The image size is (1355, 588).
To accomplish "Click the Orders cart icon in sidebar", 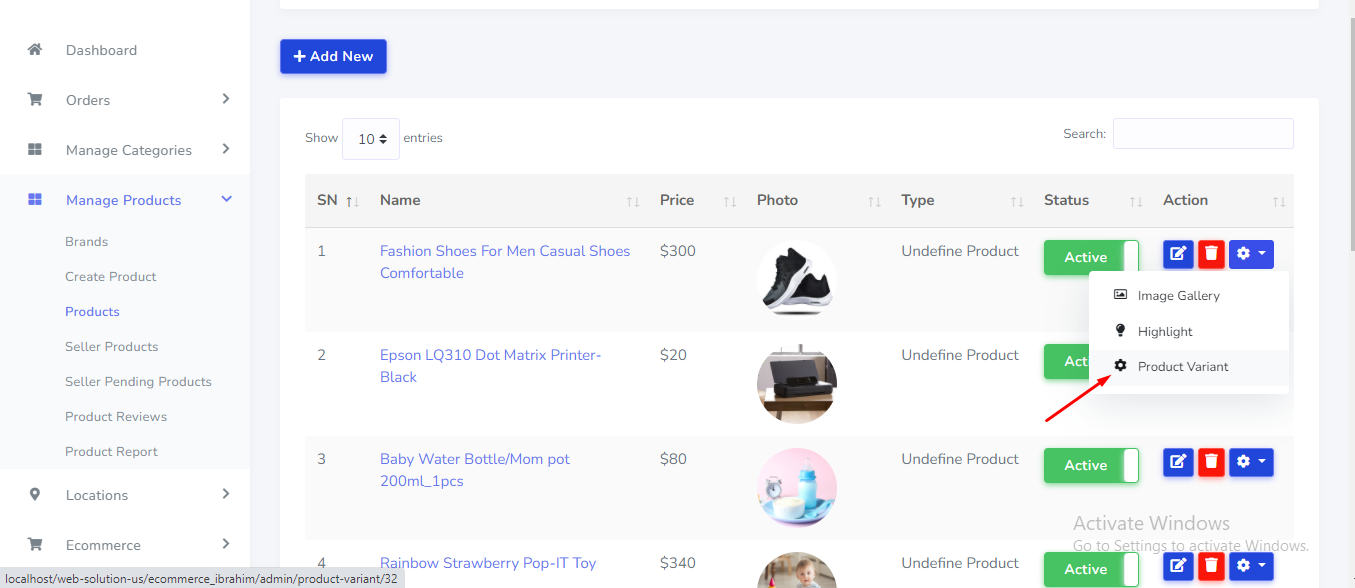I will tap(35, 100).
